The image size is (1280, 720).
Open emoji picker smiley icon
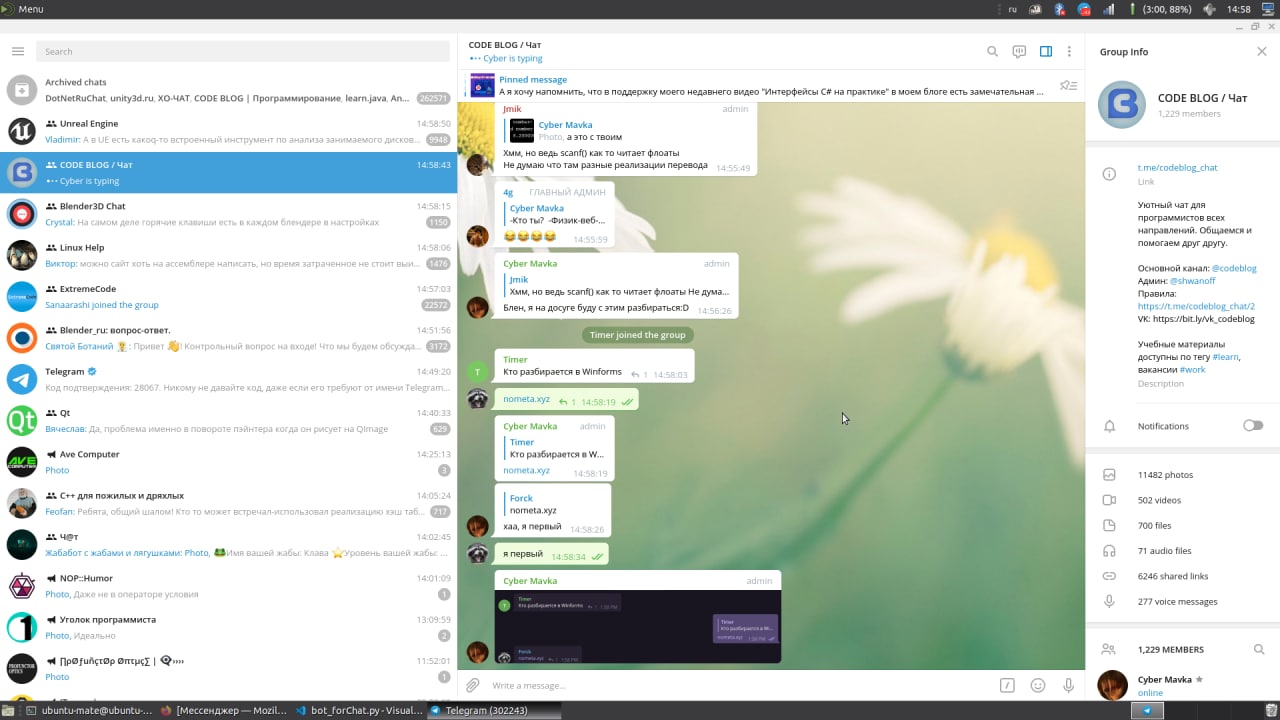[1038, 685]
